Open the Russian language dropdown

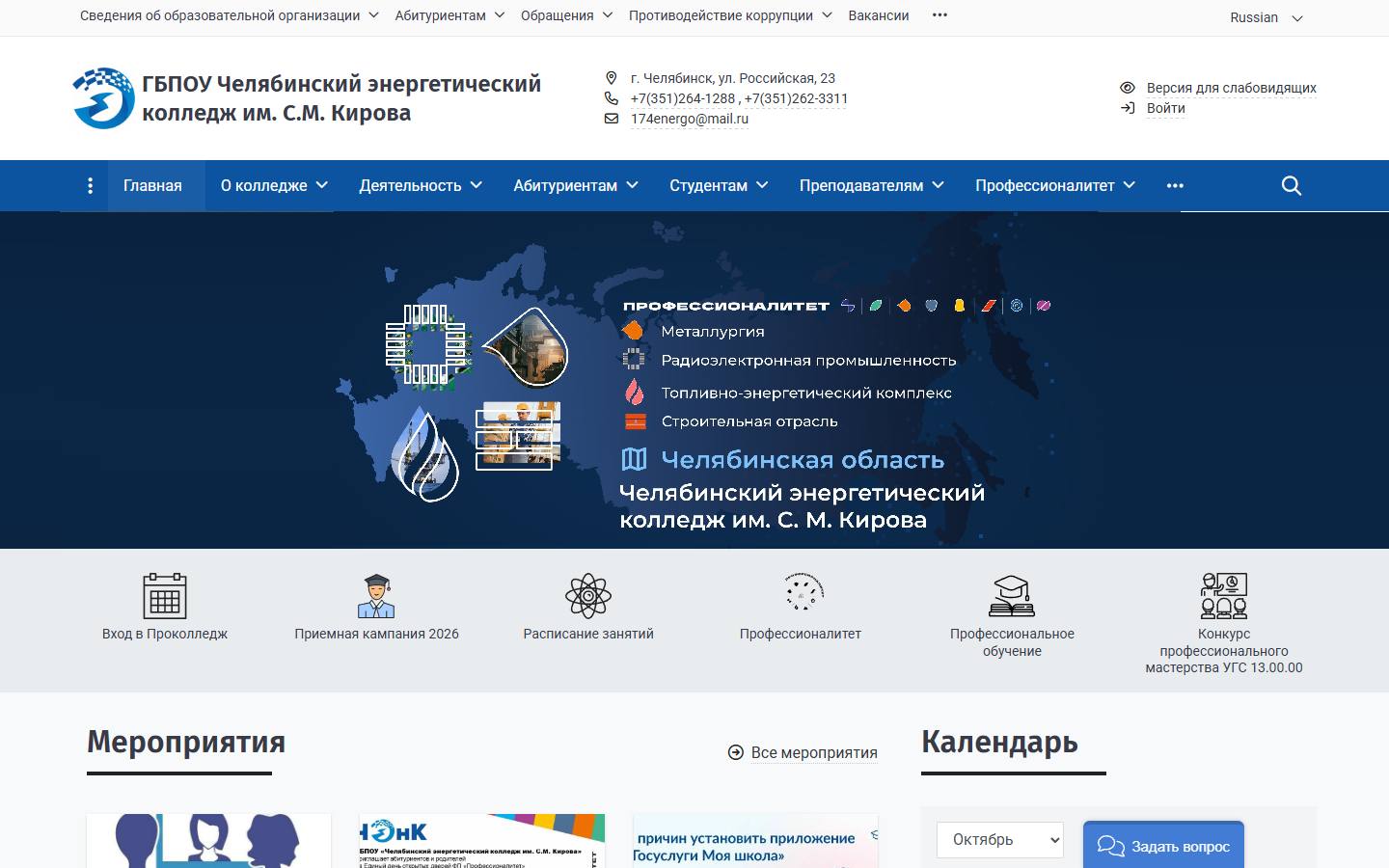(x=1266, y=17)
